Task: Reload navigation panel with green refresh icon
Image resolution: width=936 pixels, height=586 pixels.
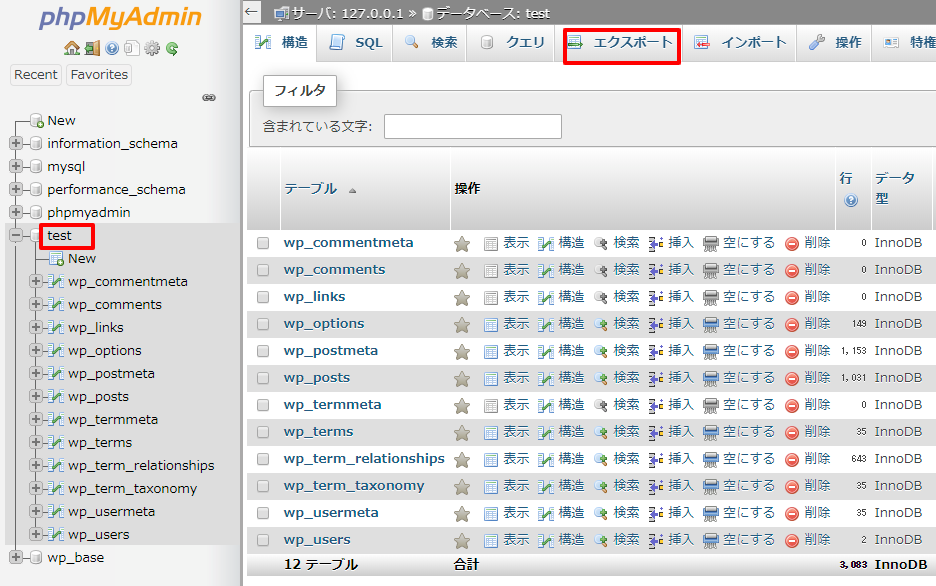Action: click(172, 48)
